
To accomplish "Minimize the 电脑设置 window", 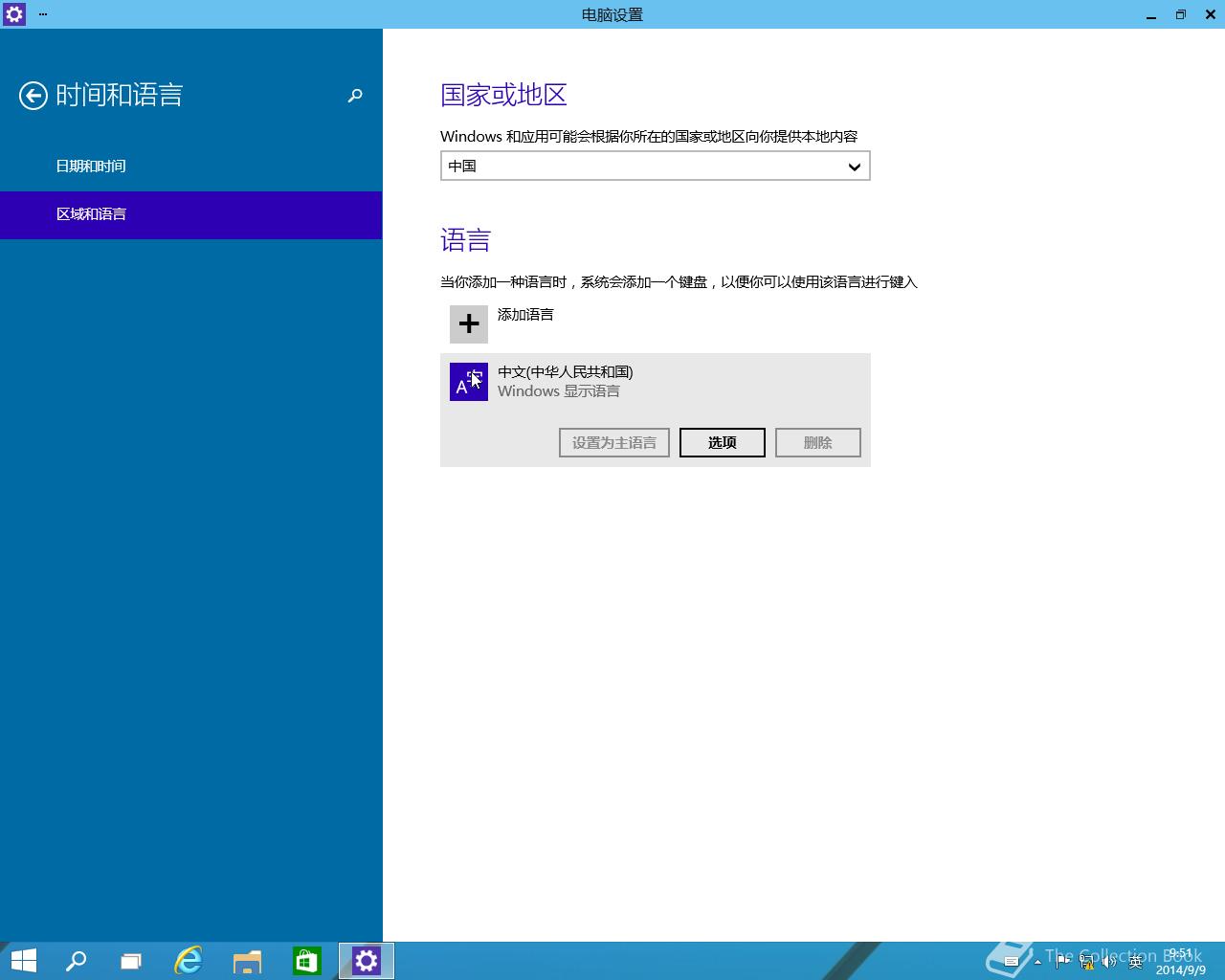I will pyautogui.click(x=1151, y=14).
